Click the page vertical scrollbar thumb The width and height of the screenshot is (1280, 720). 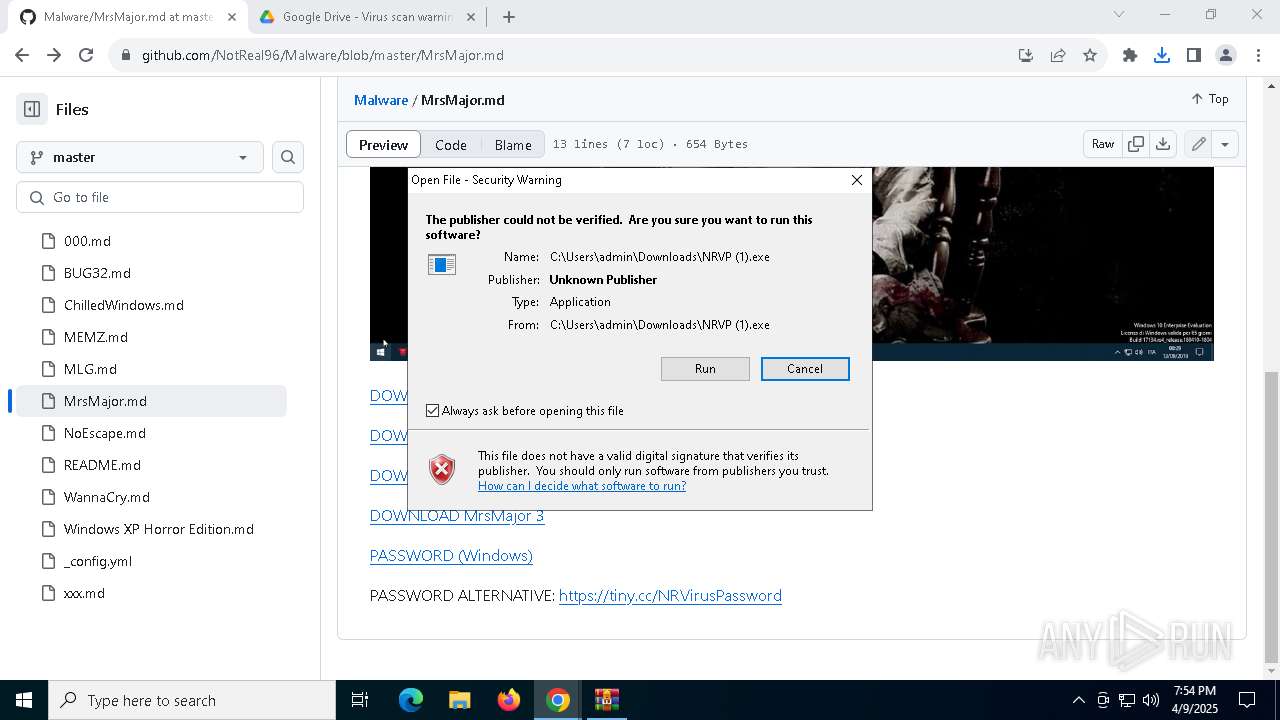pos(1272,518)
